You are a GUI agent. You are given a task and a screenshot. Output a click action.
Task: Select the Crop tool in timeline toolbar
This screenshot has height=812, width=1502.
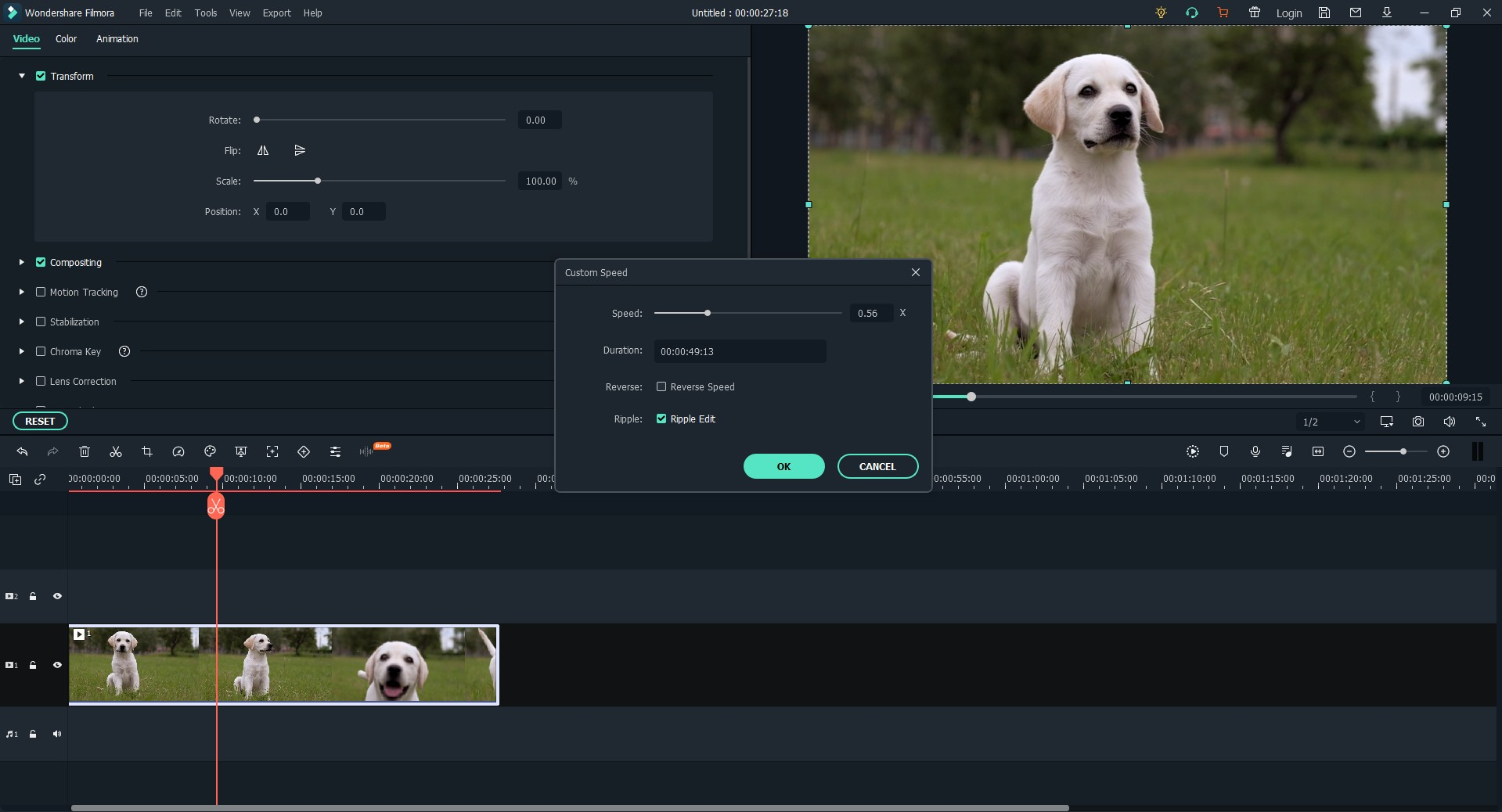pos(147,451)
